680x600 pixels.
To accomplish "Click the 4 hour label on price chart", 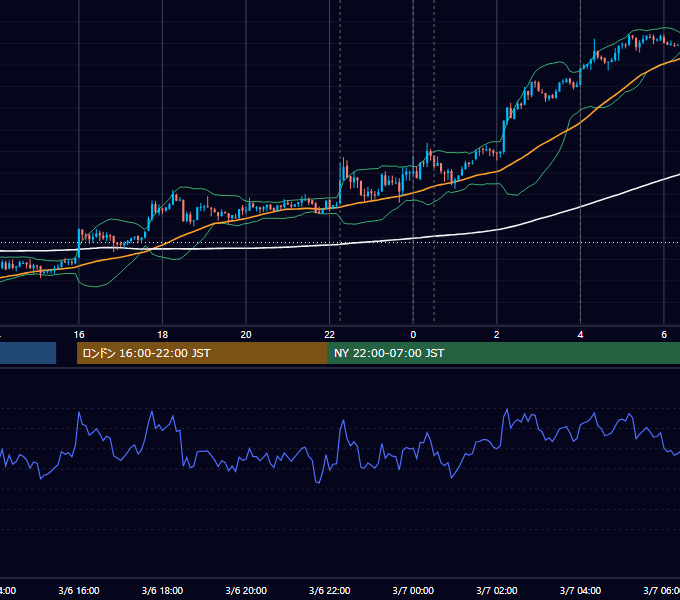I will [x=580, y=334].
